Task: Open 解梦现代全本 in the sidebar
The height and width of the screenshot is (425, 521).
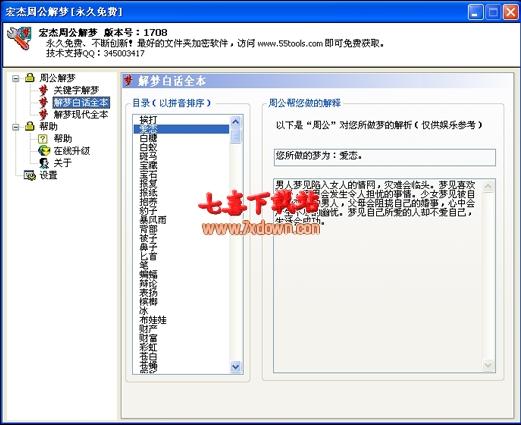Action: [x=81, y=114]
